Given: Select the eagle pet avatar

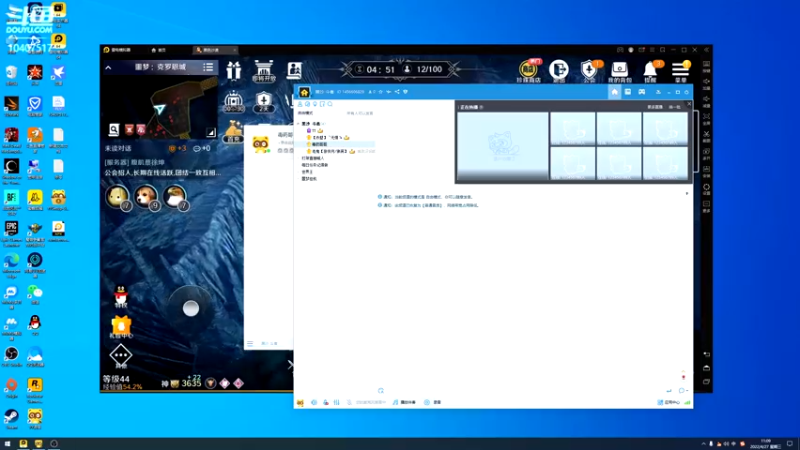Looking at the screenshot, I should point(175,196).
